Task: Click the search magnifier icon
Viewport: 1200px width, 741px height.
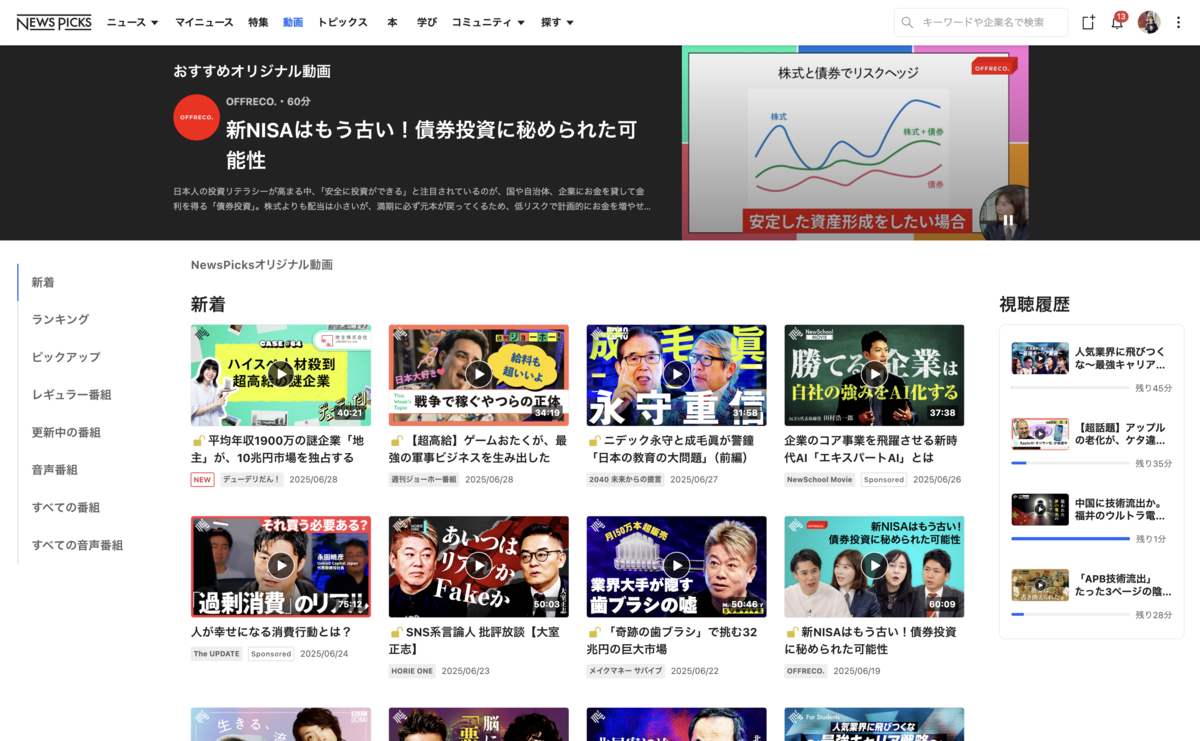Action: click(x=907, y=22)
